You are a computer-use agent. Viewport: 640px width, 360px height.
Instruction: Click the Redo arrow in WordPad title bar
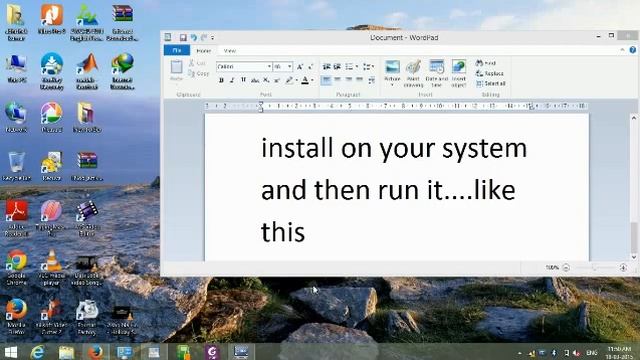click(x=204, y=38)
